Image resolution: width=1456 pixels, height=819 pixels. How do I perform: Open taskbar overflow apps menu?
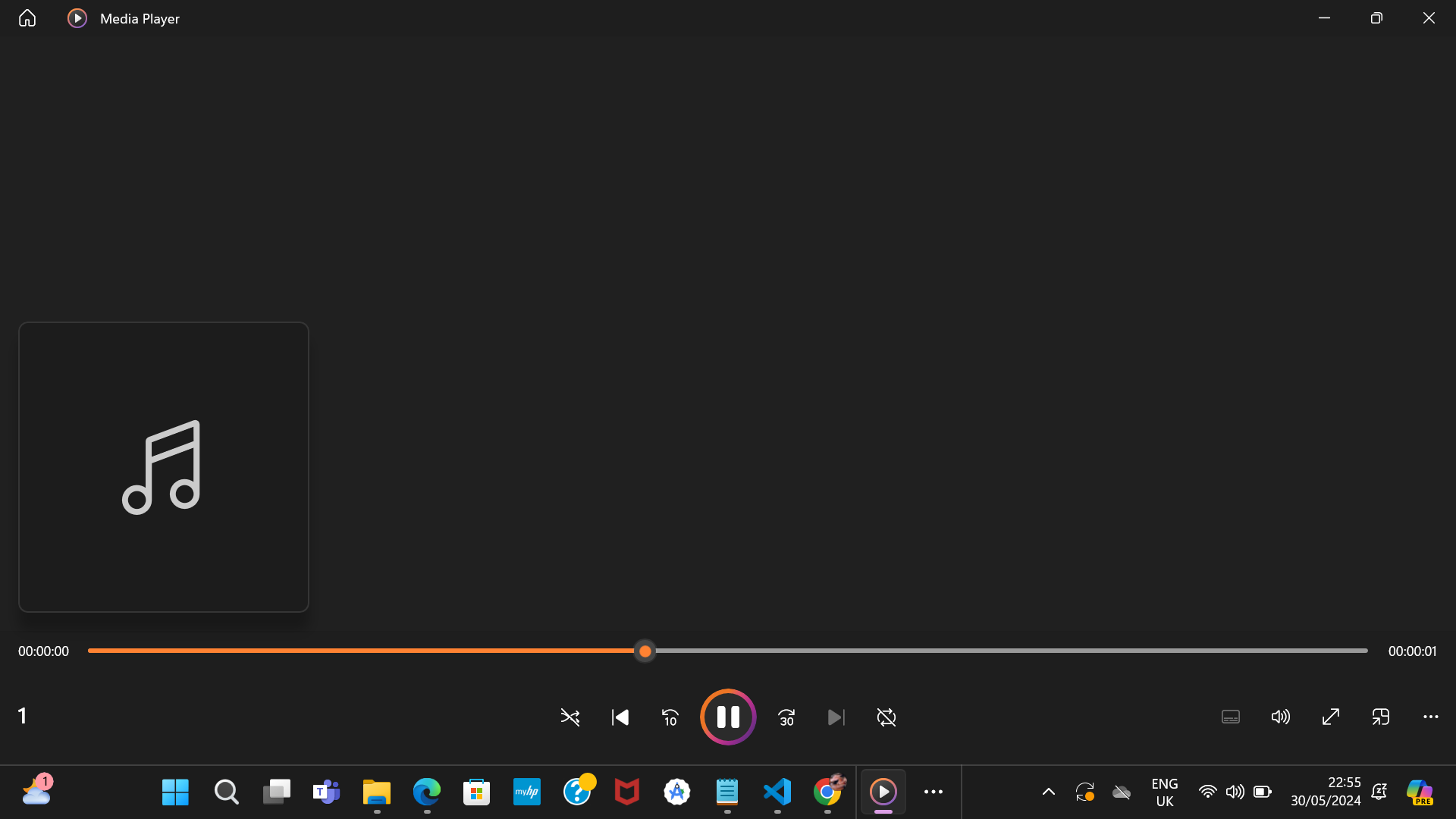pos(934,792)
